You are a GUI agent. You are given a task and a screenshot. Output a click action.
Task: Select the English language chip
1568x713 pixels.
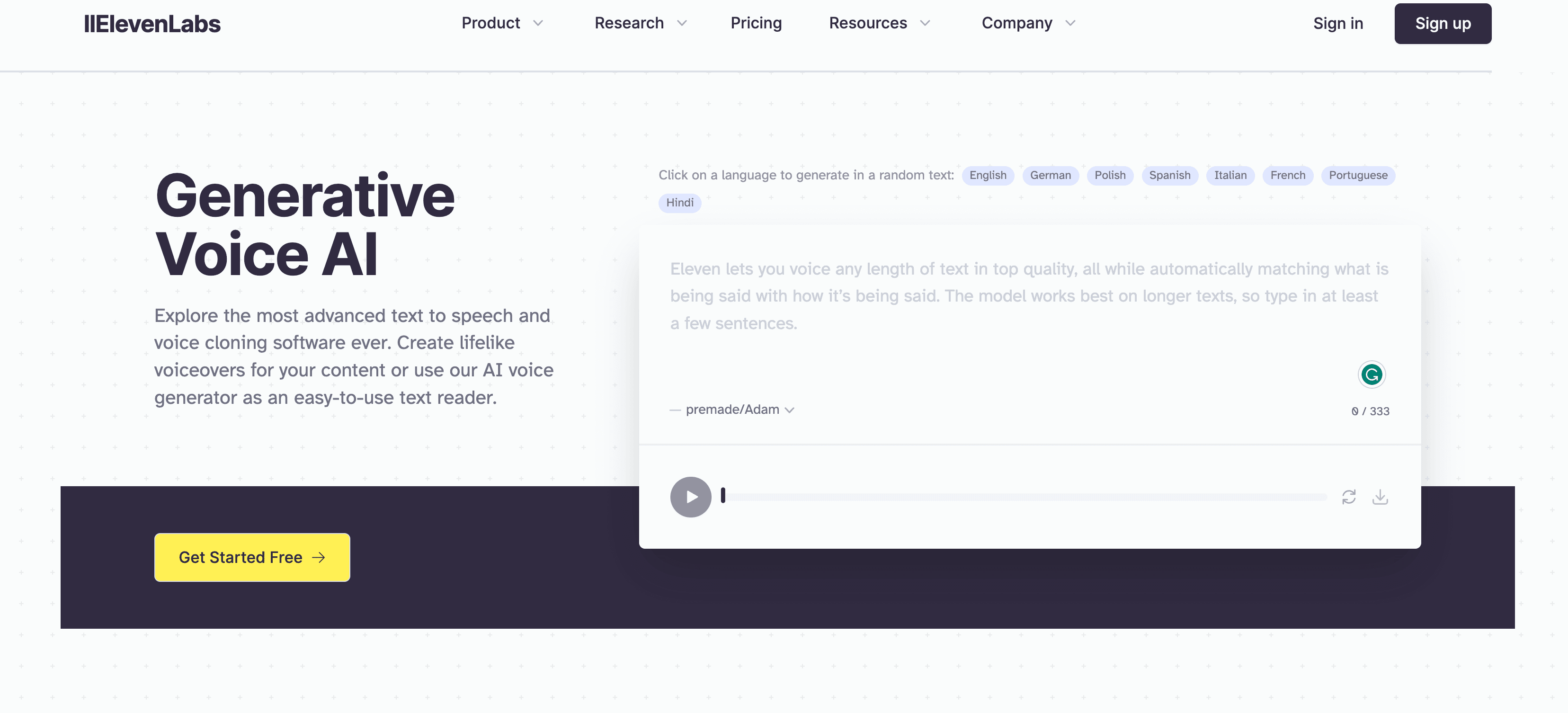tap(988, 175)
